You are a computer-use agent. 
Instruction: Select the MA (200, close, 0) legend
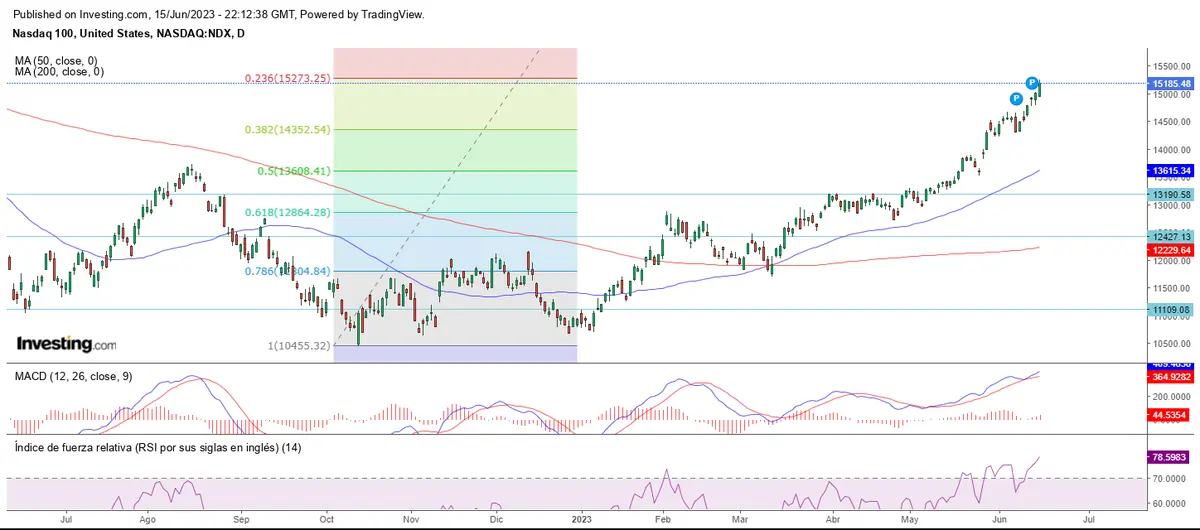pyautogui.click(x=60, y=72)
